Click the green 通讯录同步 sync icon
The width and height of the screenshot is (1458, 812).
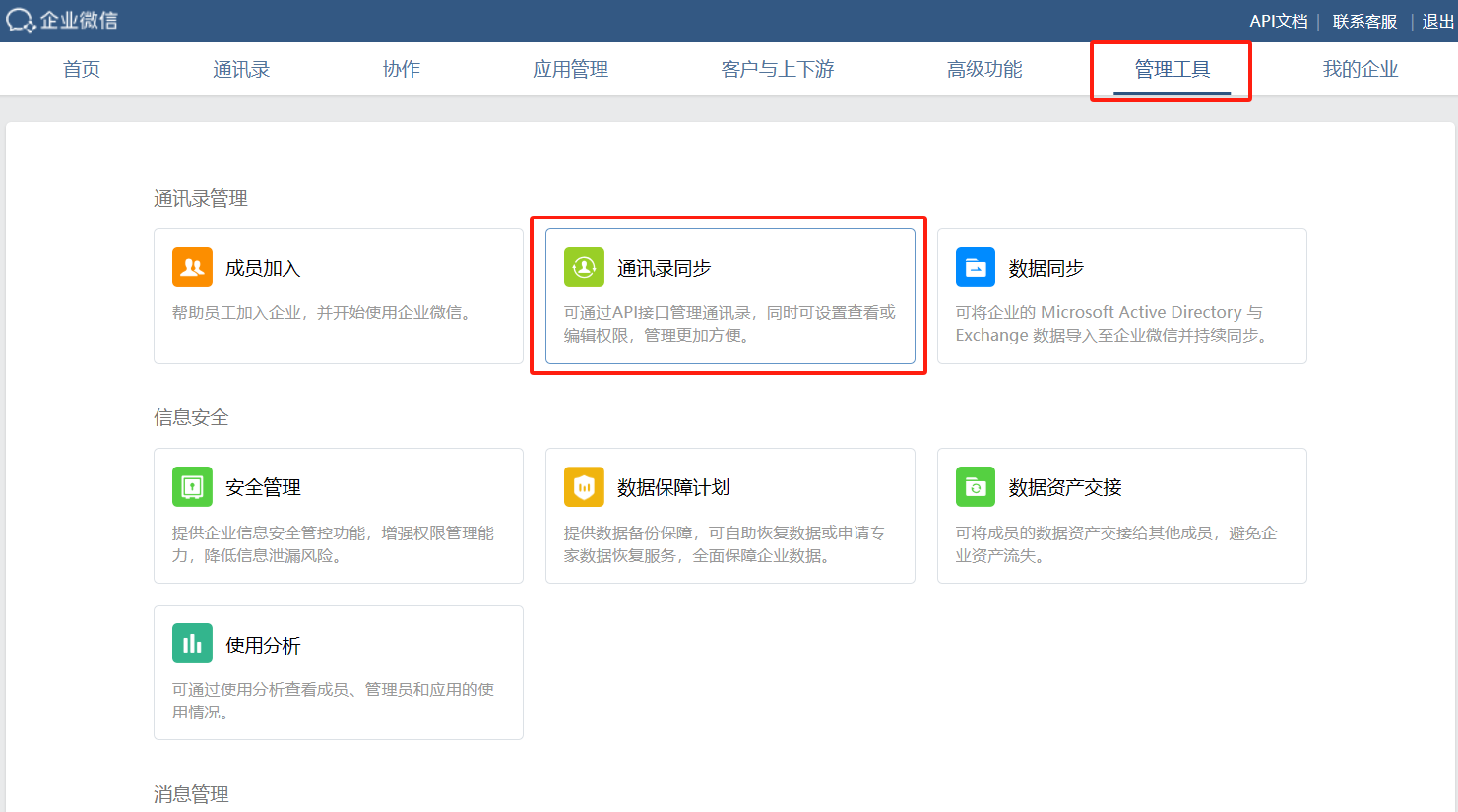584,268
